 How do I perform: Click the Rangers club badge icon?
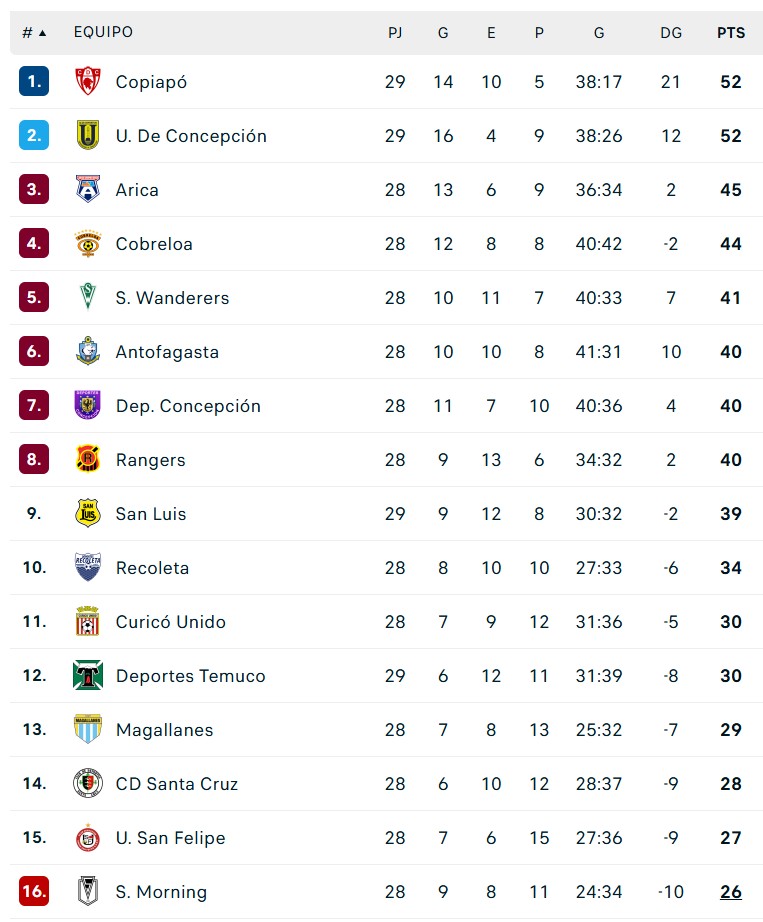[88, 460]
